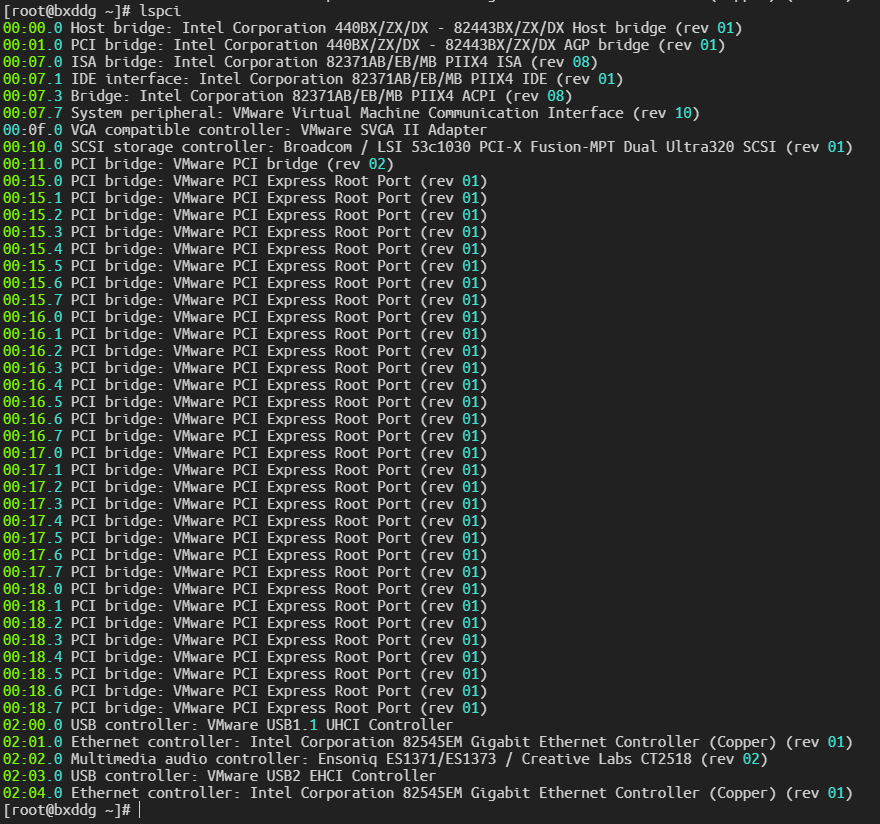
Task: Select the 00:17.5 Root Port line
Action: click(245, 538)
